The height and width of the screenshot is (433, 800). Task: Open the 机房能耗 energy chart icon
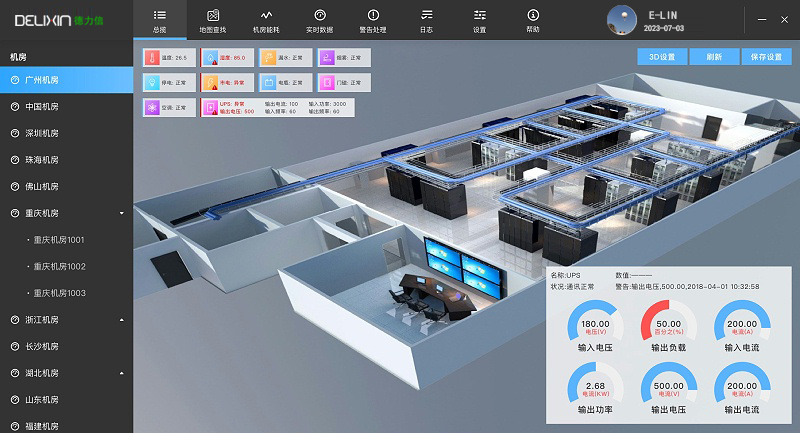click(x=266, y=15)
